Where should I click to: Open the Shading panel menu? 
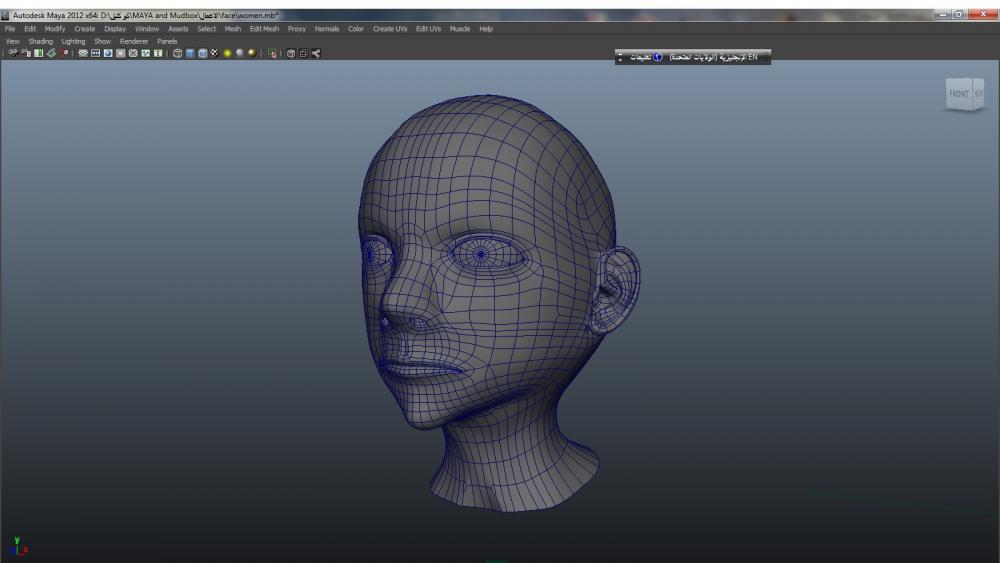tap(40, 41)
